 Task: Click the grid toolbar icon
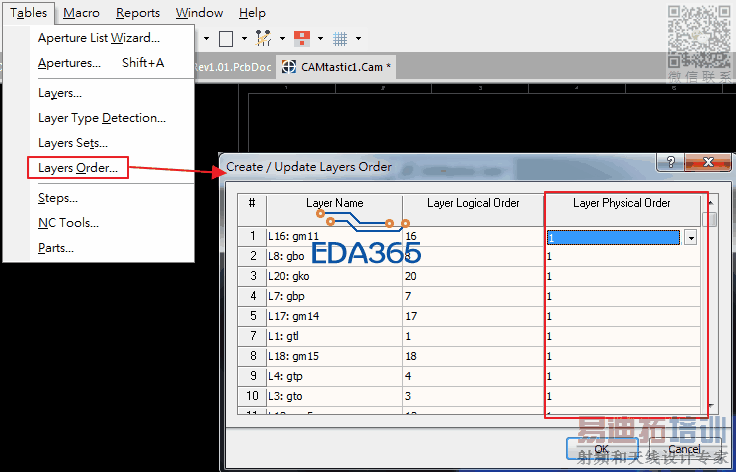click(x=340, y=38)
